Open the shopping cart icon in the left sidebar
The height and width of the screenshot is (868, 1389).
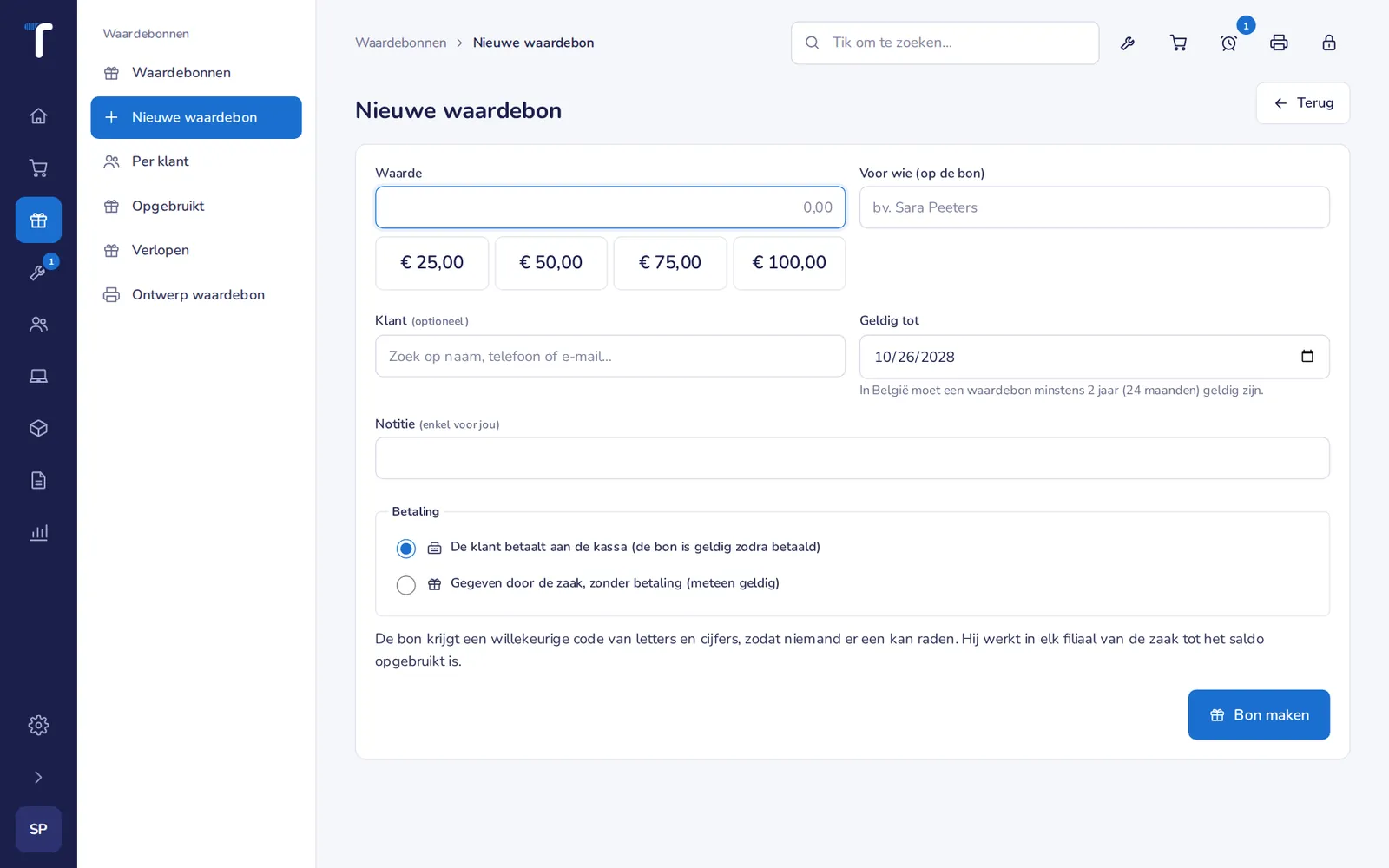pyautogui.click(x=38, y=168)
